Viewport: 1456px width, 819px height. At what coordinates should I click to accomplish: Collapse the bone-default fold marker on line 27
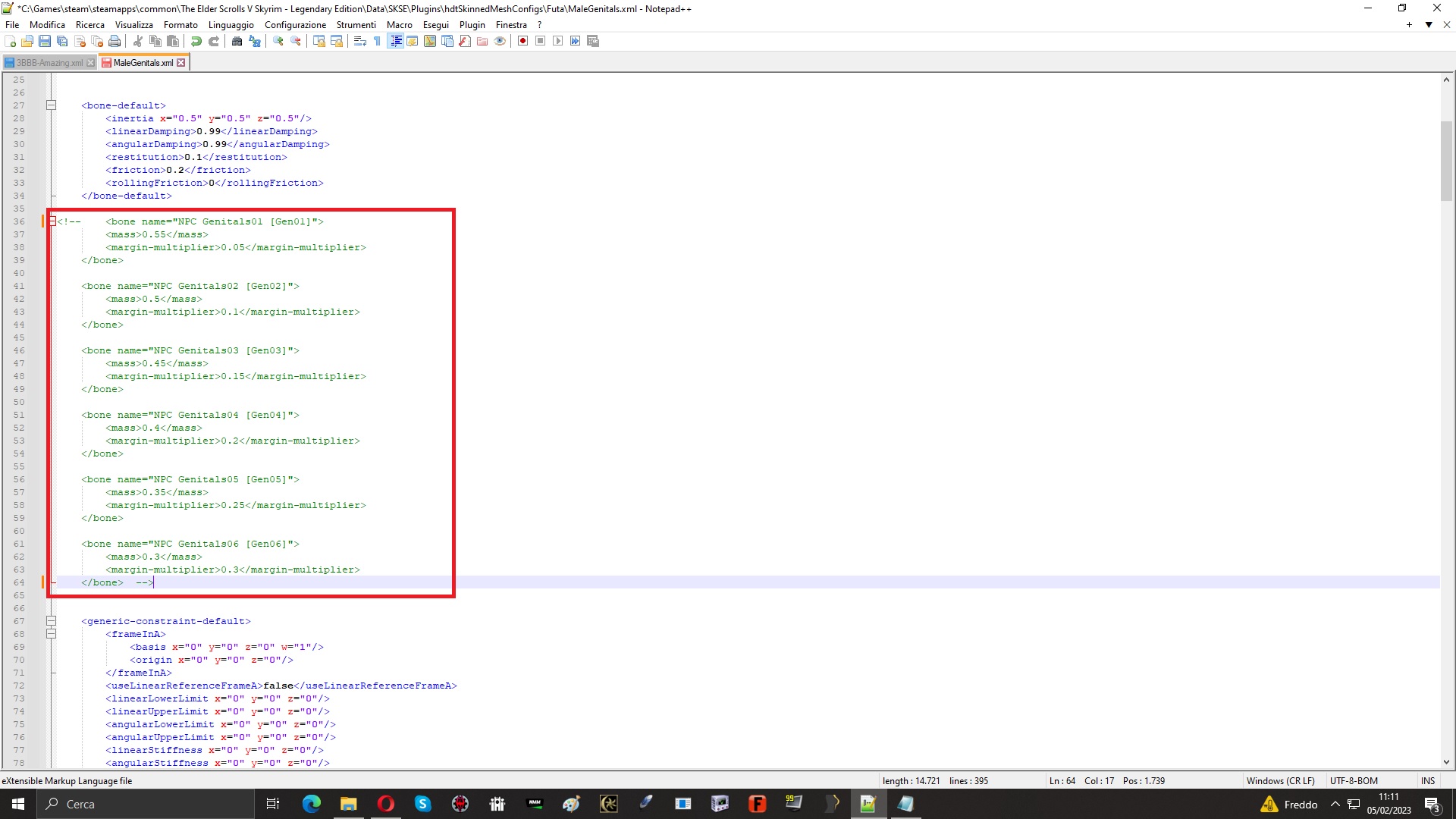(x=51, y=105)
